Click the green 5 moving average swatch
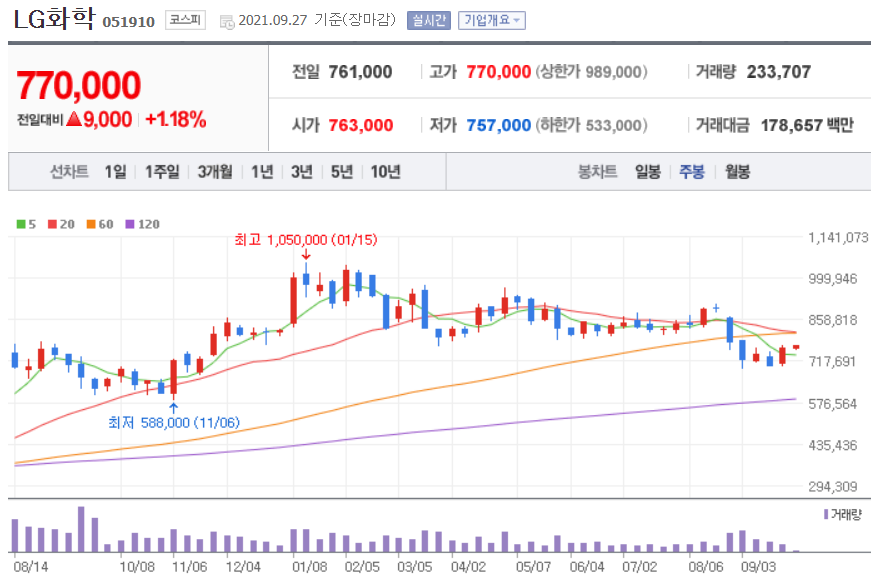871x580 pixels. tap(21, 224)
